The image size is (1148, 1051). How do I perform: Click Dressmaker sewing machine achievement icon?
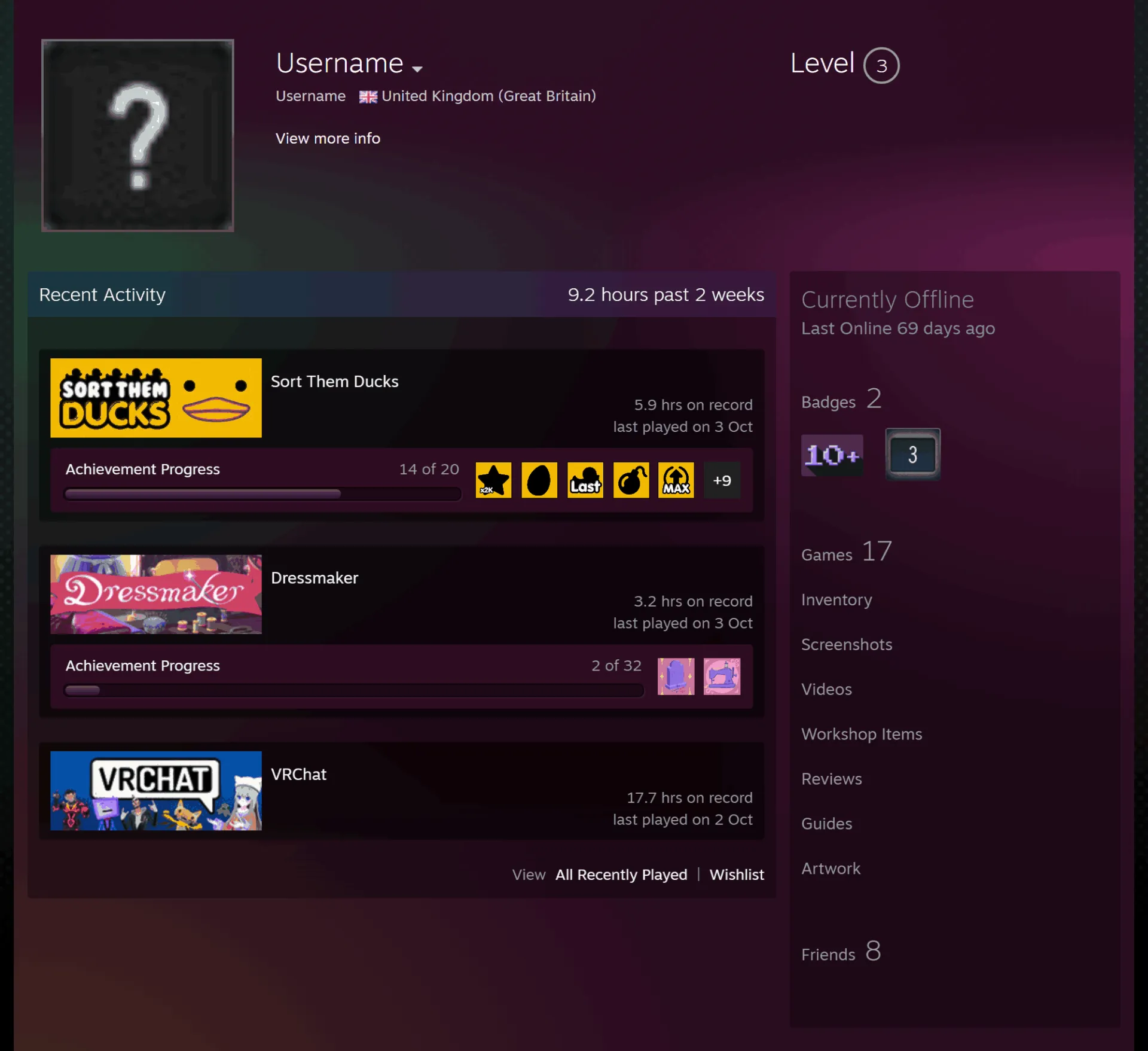[x=722, y=677]
